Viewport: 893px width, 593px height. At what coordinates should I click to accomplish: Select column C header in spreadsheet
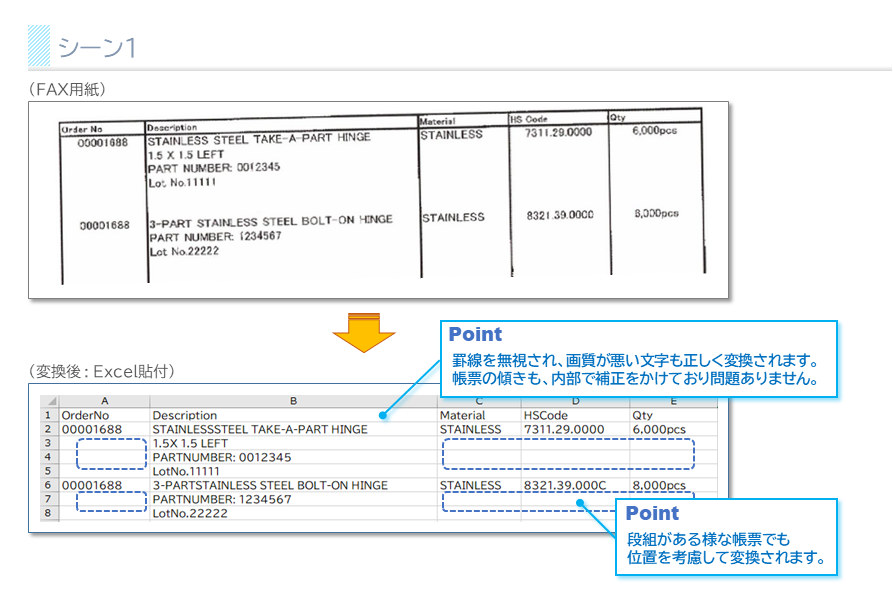478,401
